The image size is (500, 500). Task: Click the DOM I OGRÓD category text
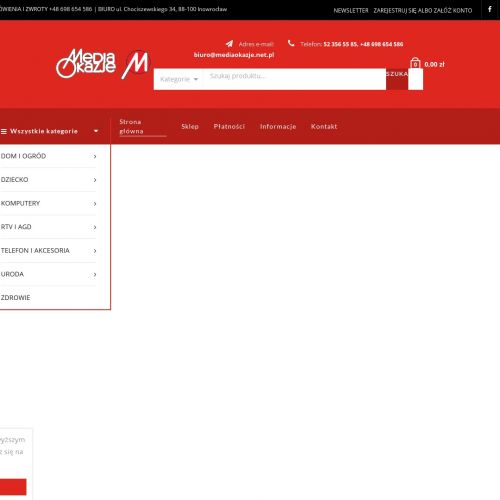coord(23,156)
